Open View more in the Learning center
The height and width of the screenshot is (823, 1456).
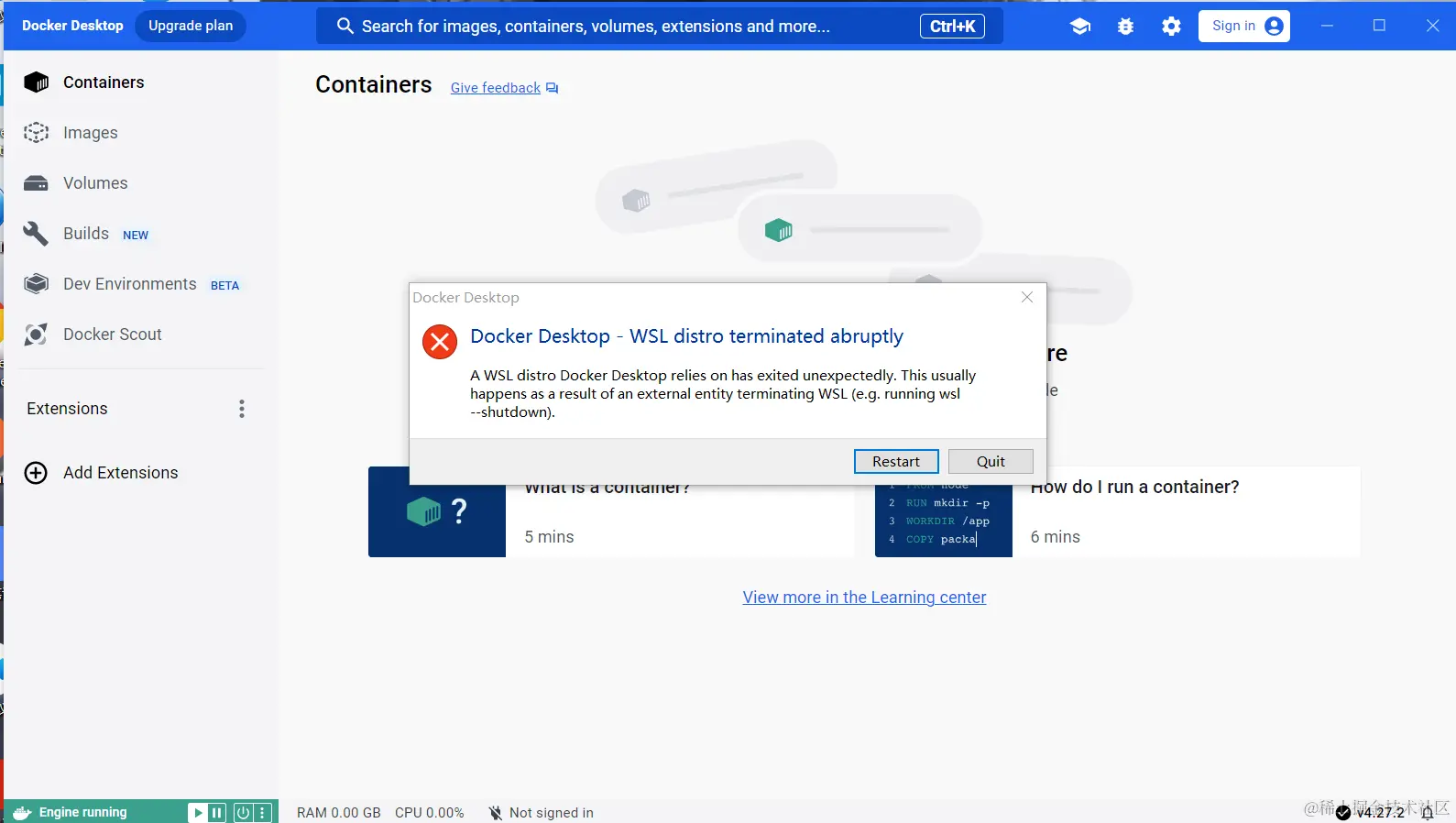864,598
